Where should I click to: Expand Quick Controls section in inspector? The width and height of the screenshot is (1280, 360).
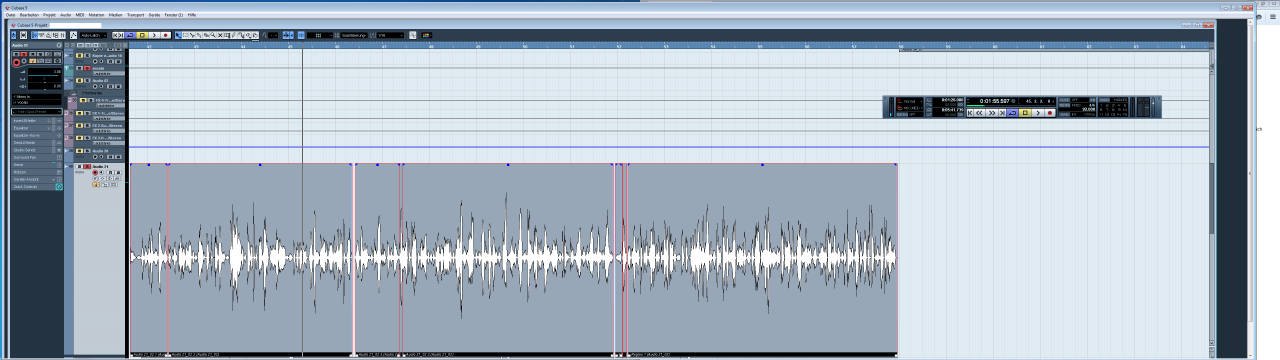pos(37,186)
